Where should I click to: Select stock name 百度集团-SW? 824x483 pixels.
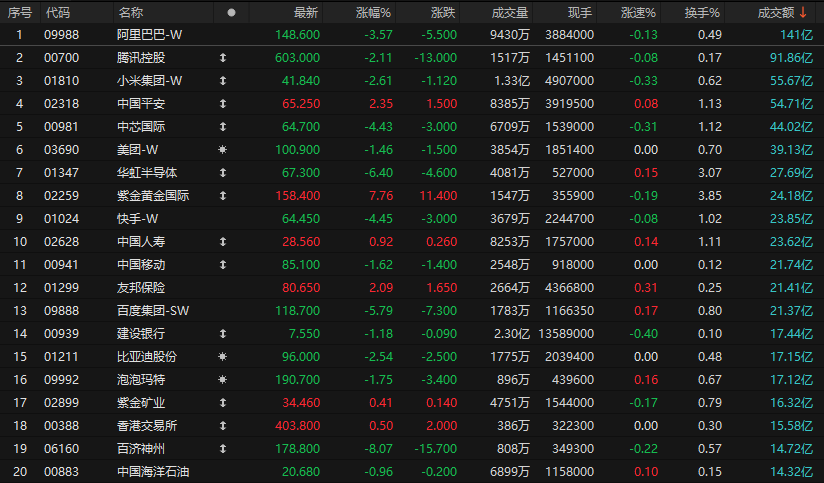click(x=153, y=311)
